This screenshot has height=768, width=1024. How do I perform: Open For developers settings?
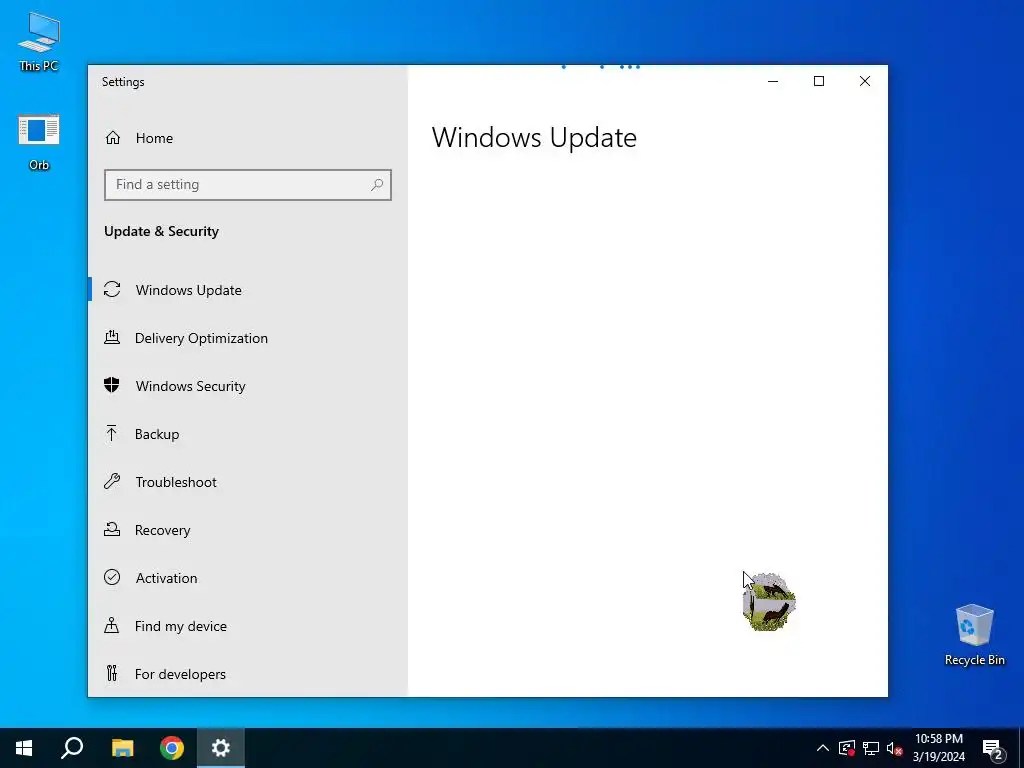point(248,674)
